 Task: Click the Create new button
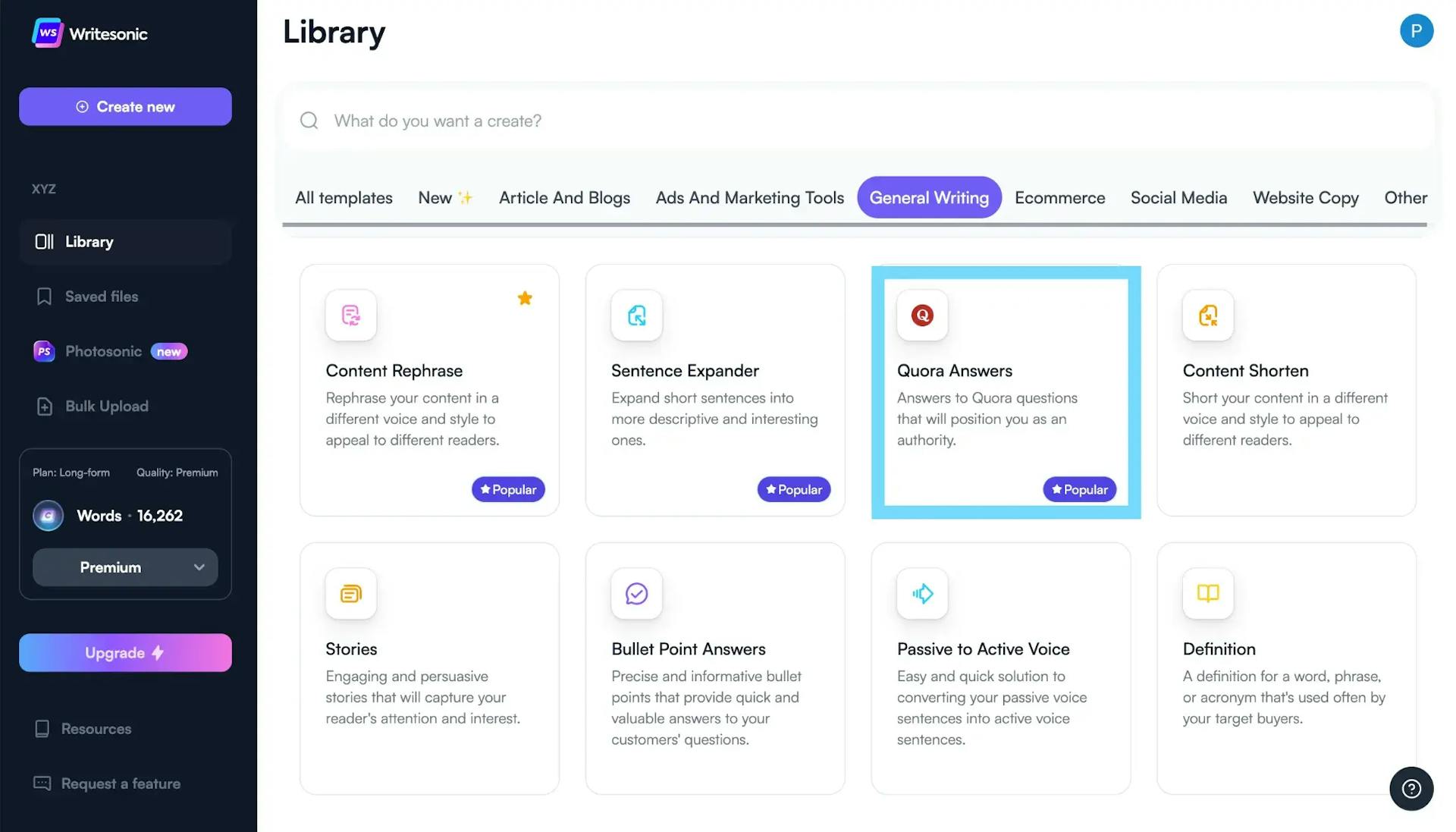tap(124, 106)
